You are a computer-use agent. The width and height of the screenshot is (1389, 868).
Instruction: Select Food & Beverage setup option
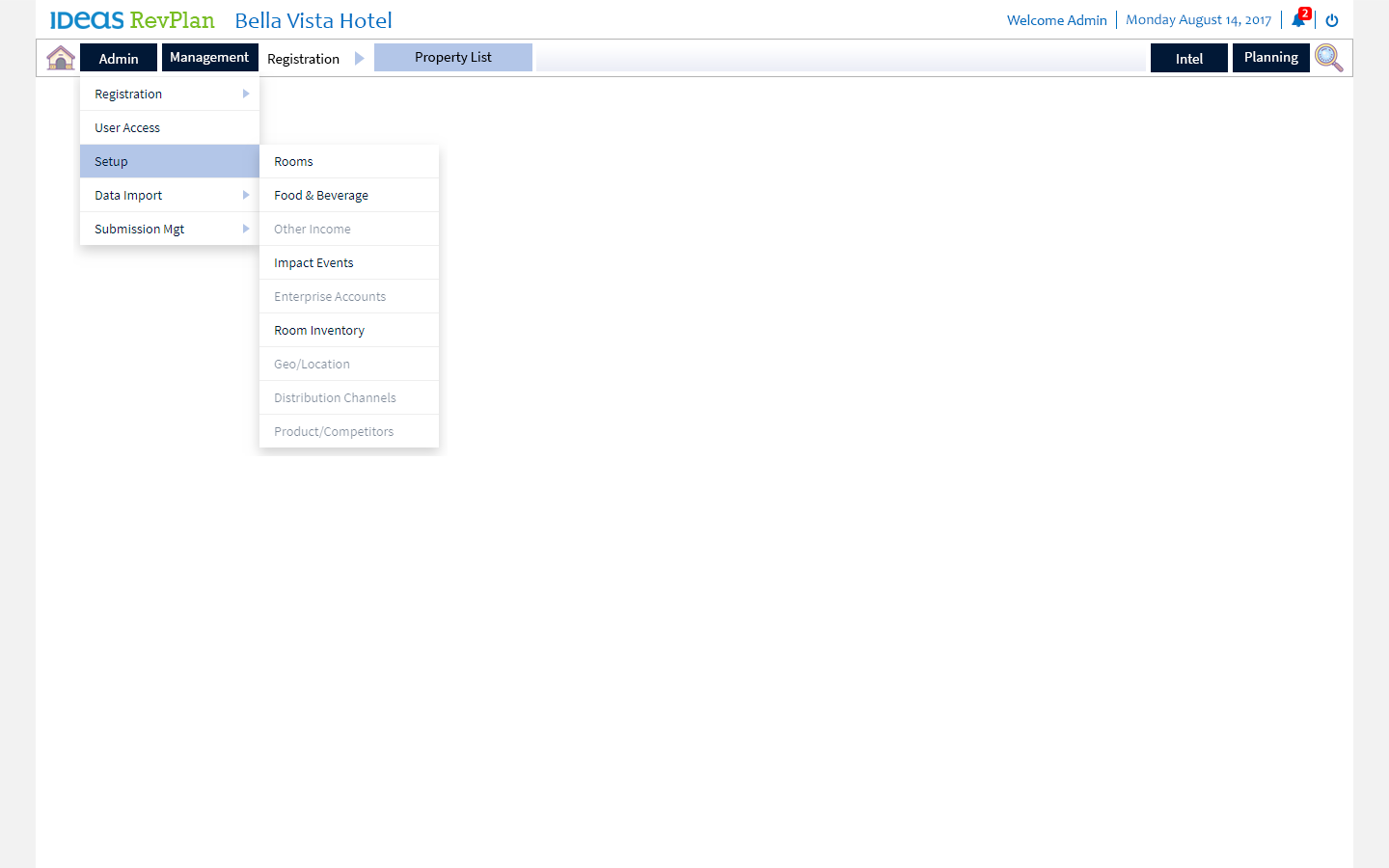point(320,195)
